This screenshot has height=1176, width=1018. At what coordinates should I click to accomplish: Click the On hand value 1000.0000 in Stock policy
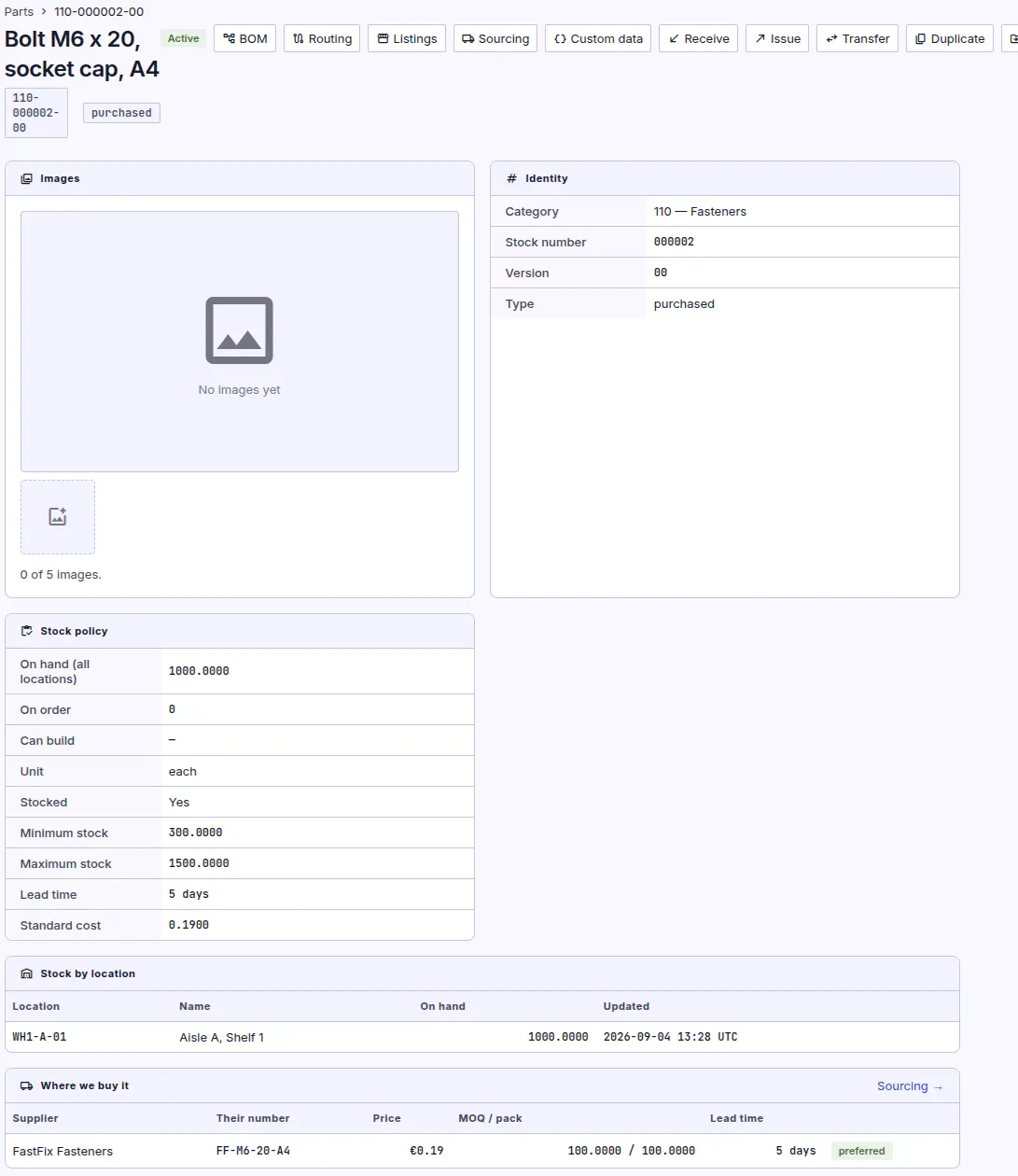click(x=199, y=671)
